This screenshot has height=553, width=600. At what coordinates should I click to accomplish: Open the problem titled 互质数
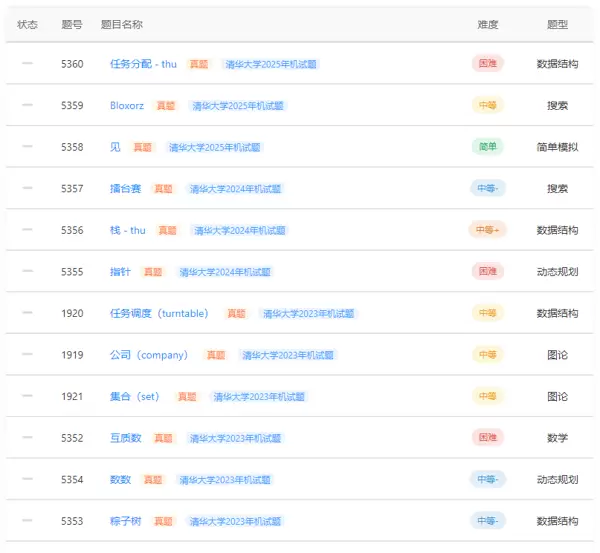(125, 438)
